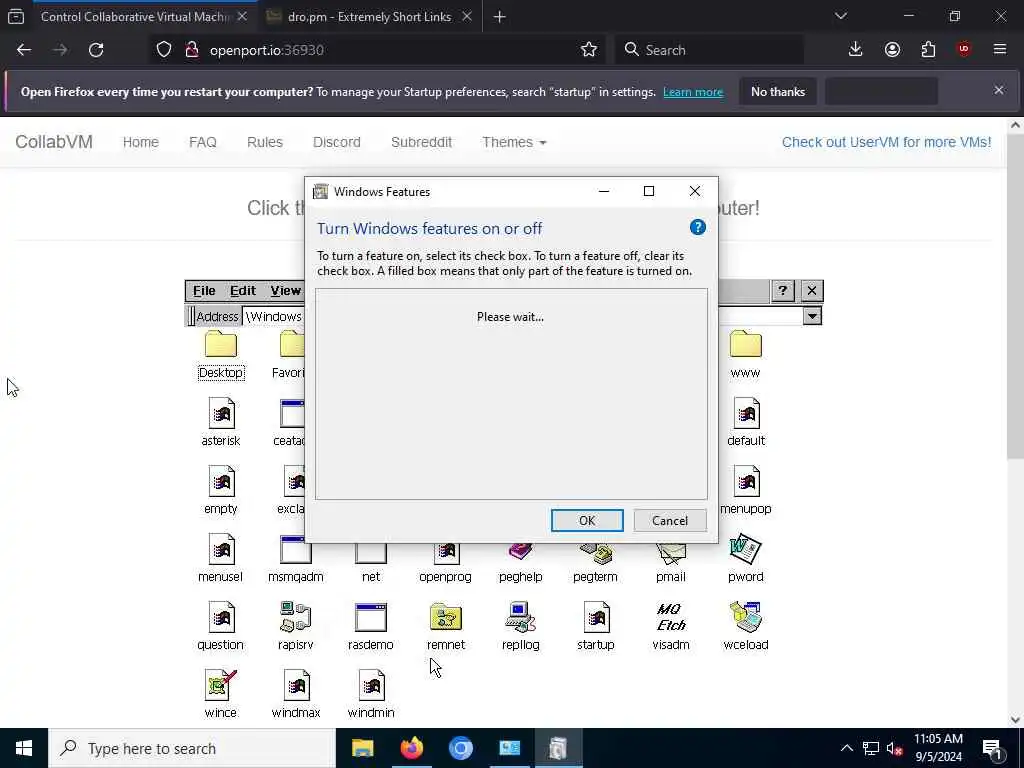Open the Subreddit link
The height and width of the screenshot is (768, 1024).
[421, 142]
